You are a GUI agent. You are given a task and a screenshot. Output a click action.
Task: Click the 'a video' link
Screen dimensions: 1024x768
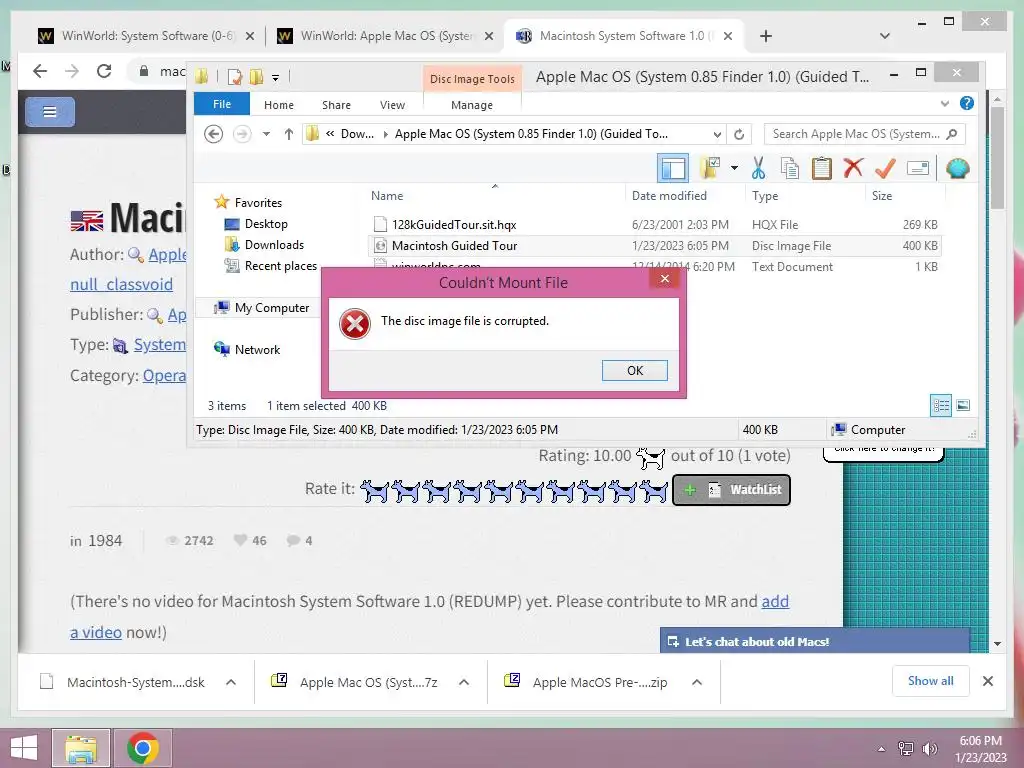(x=95, y=632)
